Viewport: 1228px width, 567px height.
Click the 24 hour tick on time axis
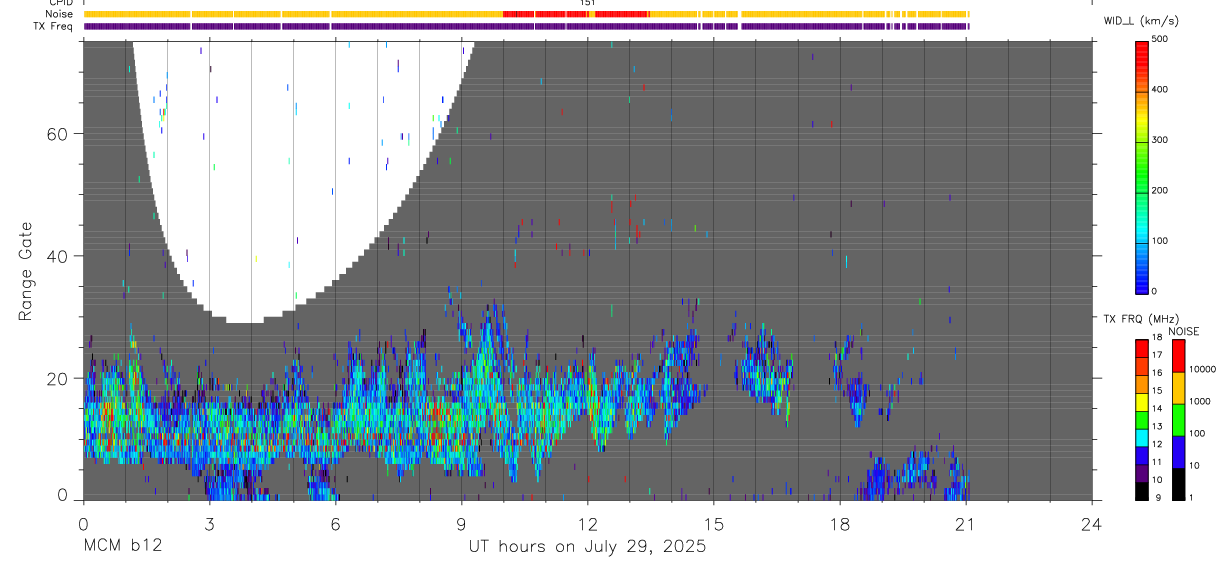click(1092, 523)
